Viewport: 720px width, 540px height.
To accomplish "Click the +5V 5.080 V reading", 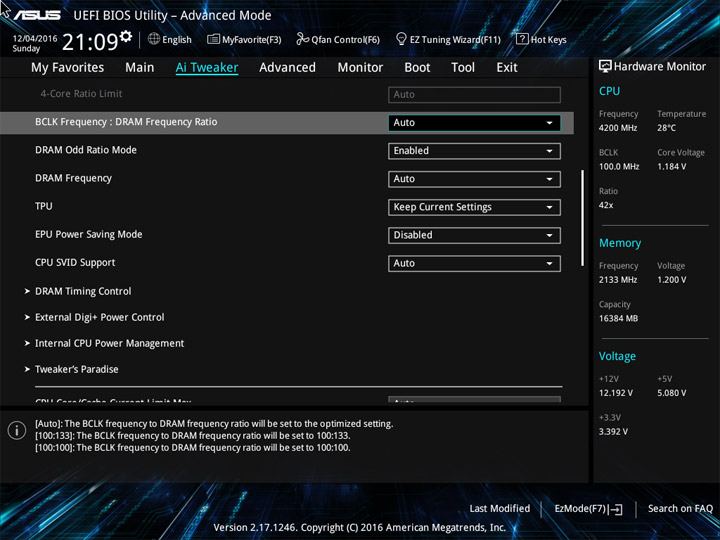I will coord(671,393).
